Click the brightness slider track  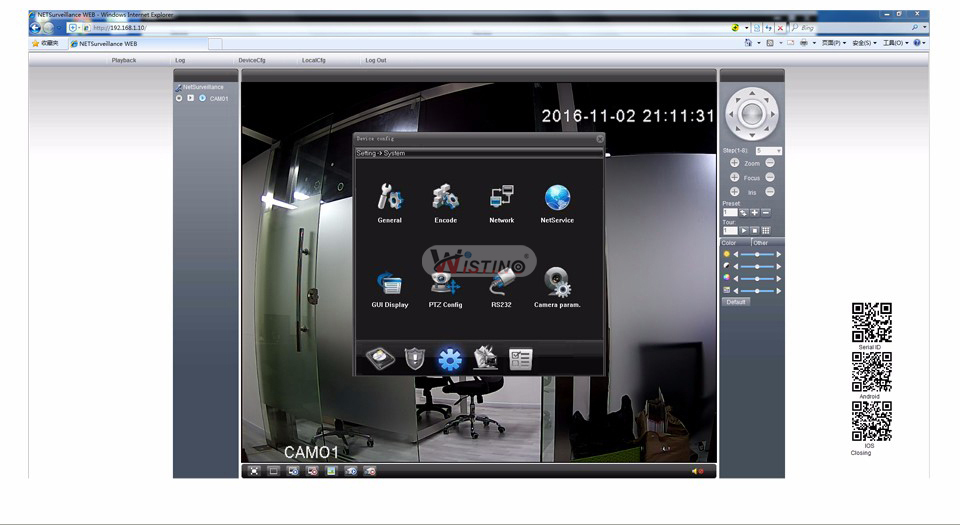click(757, 254)
